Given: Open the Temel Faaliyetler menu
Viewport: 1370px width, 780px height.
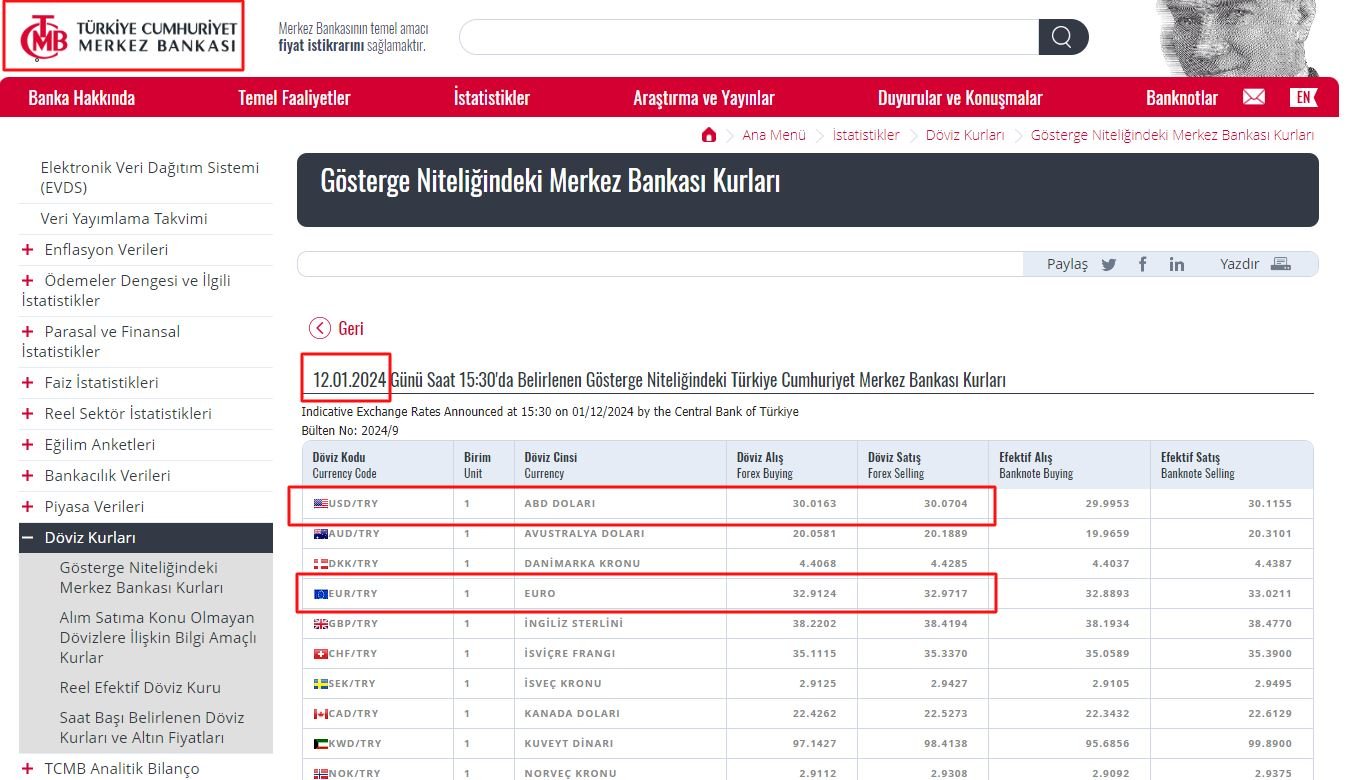Looking at the screenshot, I should pos(294,98).
